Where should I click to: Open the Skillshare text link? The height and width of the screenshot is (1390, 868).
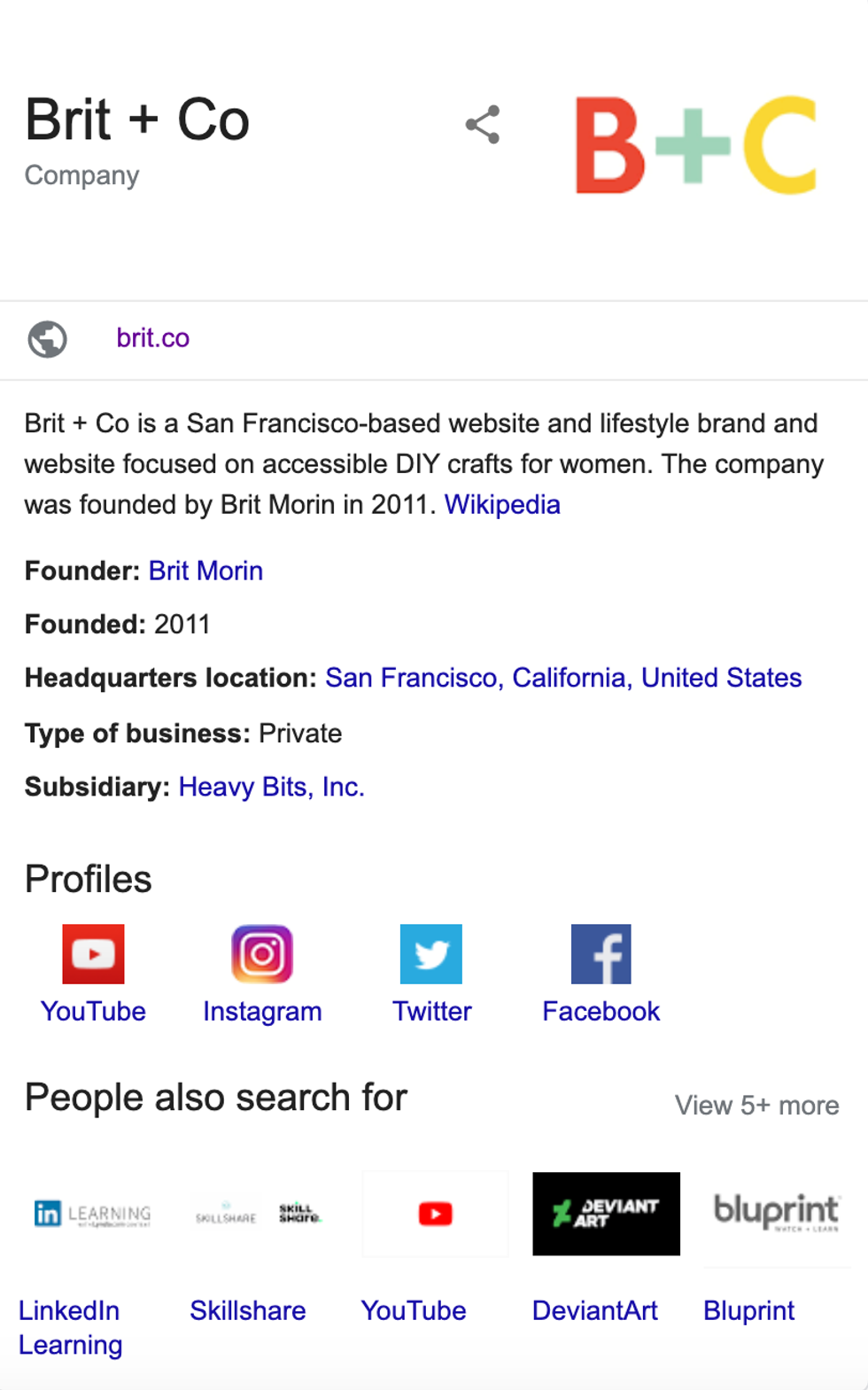(x=248, y=1310)
